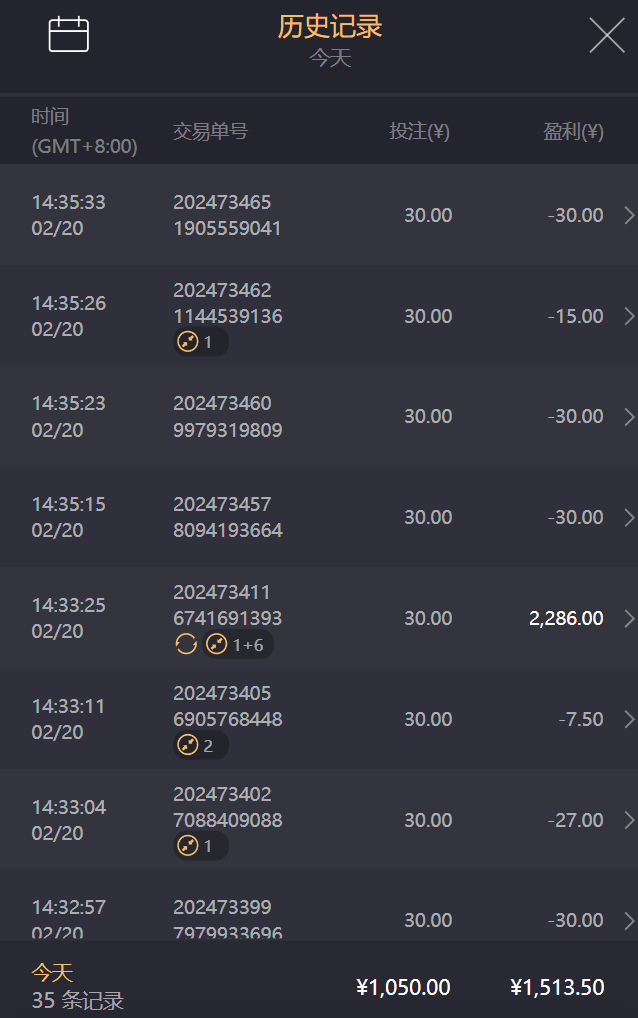Image resolution: width=638 pixels, height=1018 pixels.
Task: Select transaction number 2024734028094193664
Action: pos(227,517)
